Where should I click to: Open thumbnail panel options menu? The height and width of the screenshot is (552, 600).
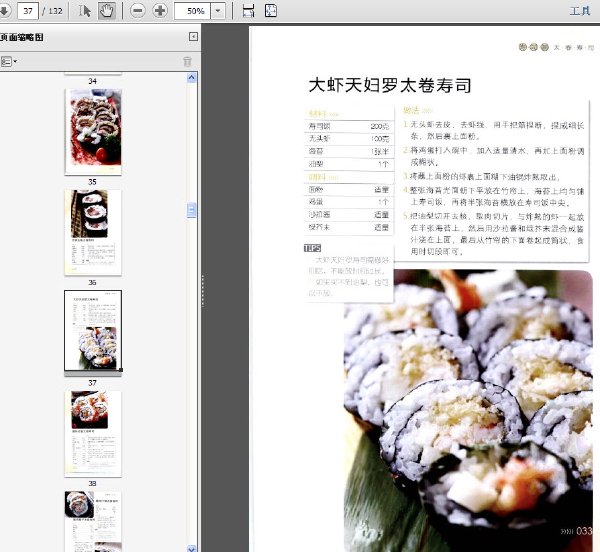9,61
